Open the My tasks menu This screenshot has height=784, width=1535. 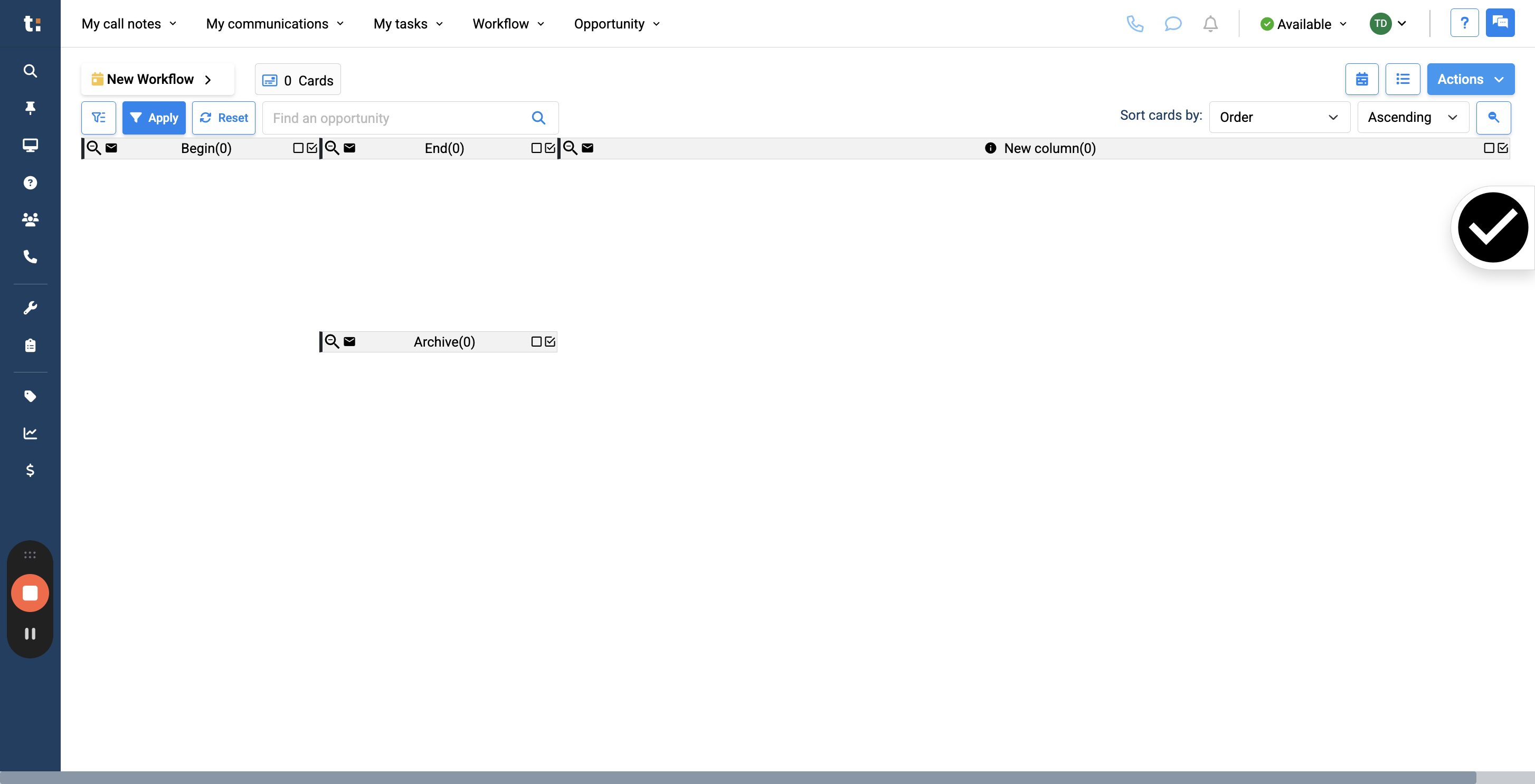408,24
